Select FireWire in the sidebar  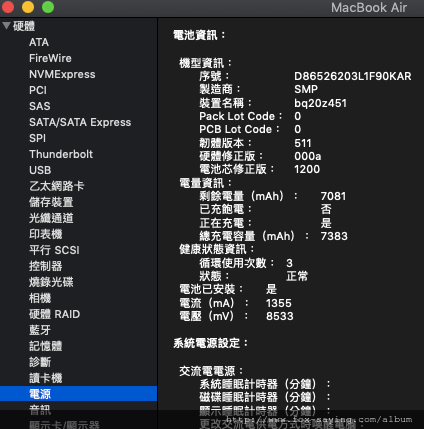click(50, 58)
